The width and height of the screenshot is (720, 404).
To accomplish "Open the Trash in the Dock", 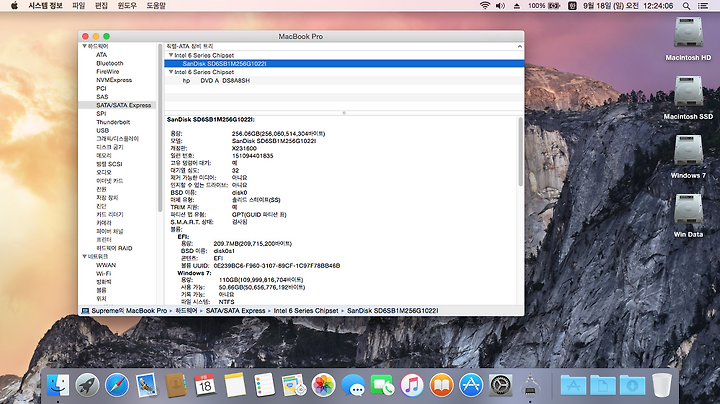I will pos(662,385).
